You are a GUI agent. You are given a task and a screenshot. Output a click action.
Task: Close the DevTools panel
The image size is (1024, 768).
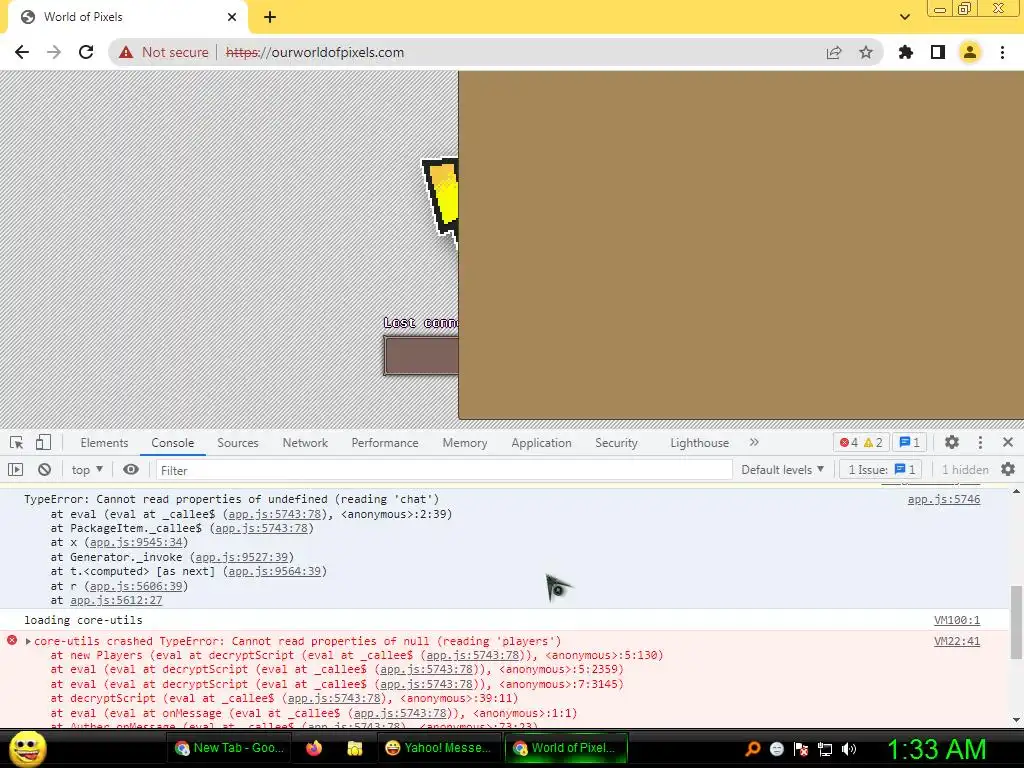coord(1008,443)
